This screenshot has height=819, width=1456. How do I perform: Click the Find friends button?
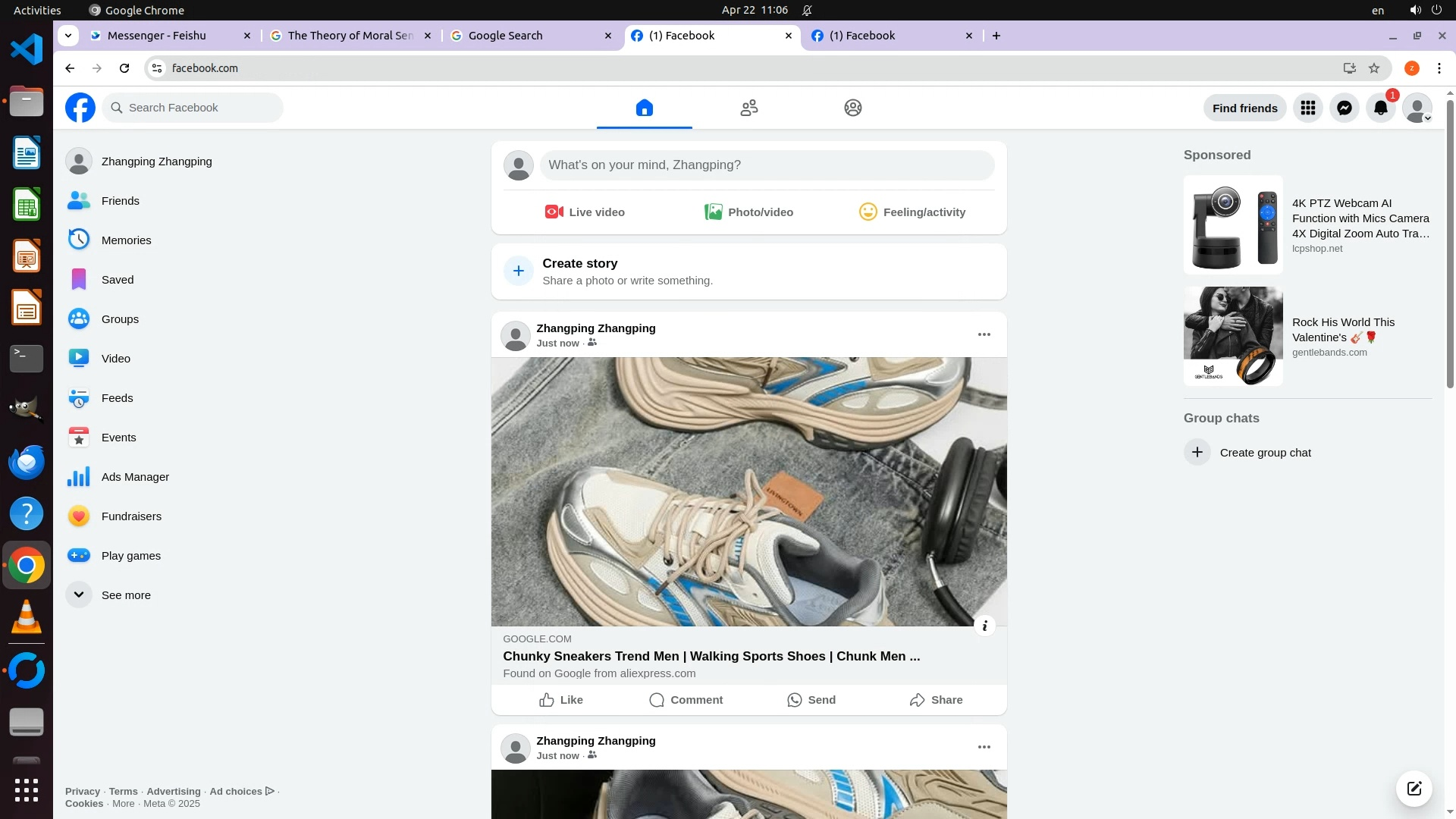point(1244,108)
